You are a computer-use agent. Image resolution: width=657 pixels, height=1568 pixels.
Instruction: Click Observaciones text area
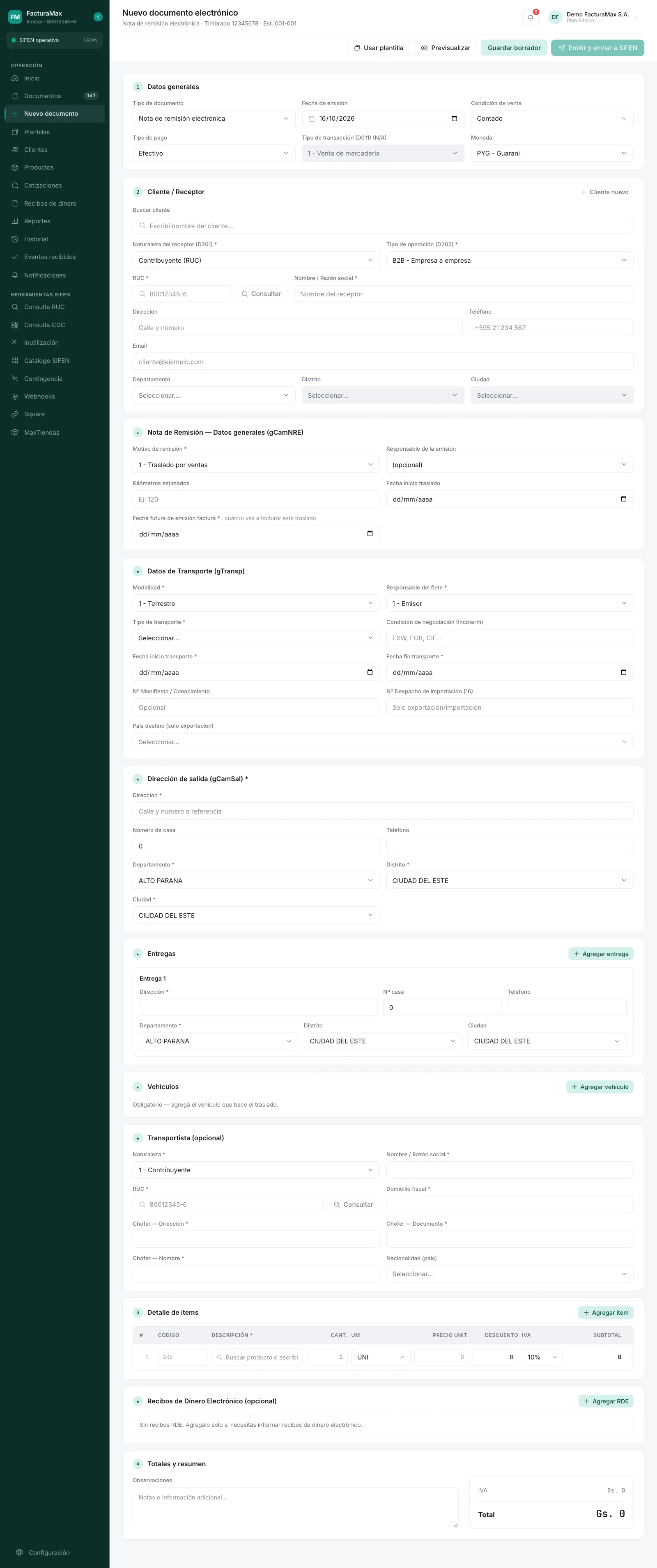click(295, 1508)
